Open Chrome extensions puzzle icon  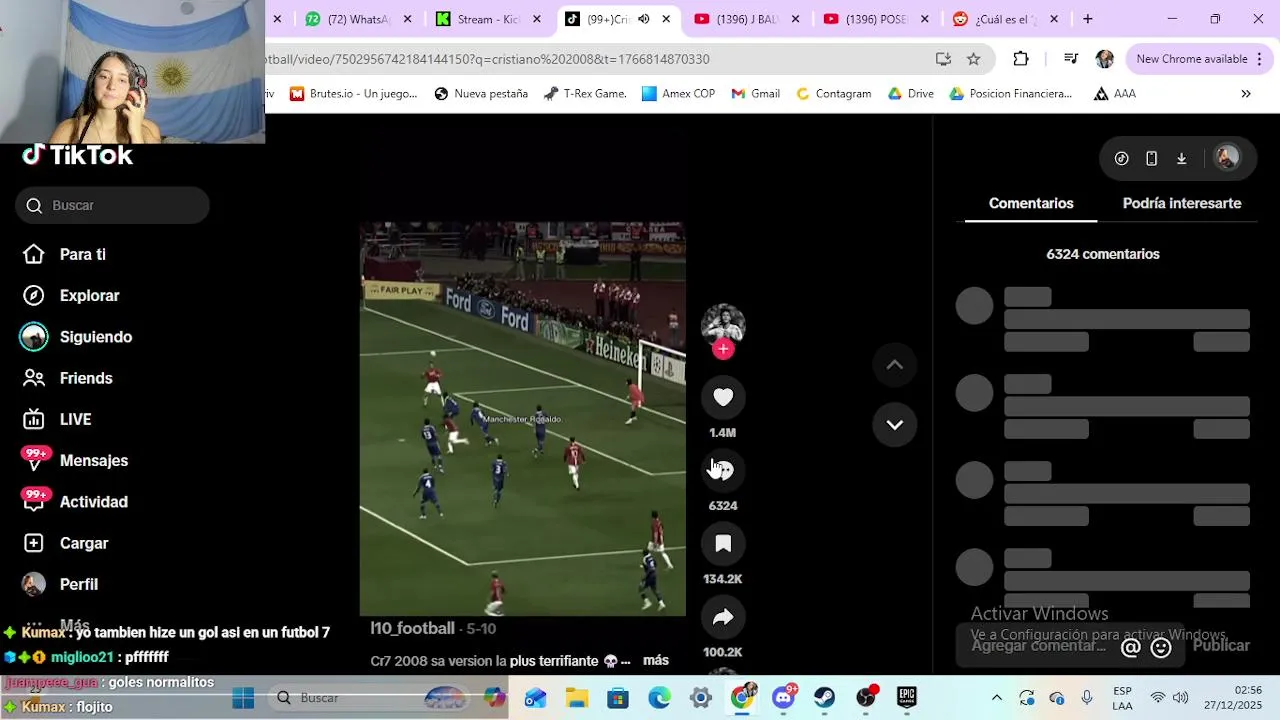click(1020, 59)
